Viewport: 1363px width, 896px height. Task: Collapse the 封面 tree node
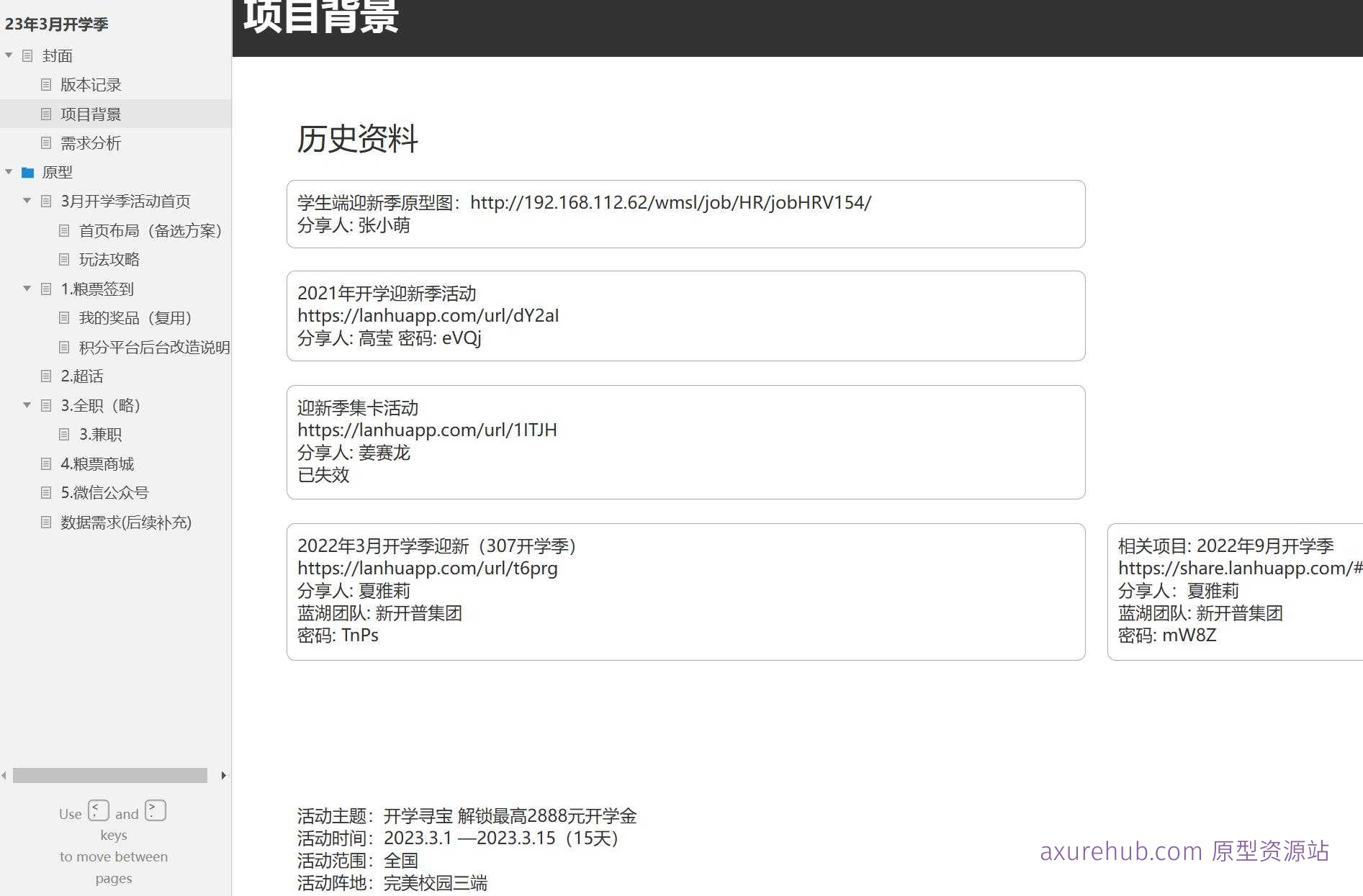[8, 55]
